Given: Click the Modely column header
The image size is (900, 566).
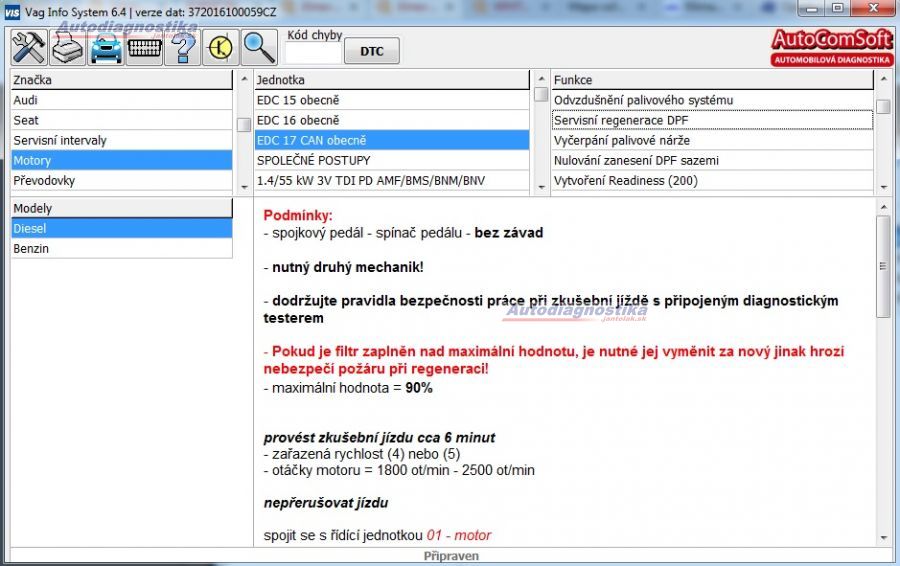Looking at the screenshot, I should point(122,208).
